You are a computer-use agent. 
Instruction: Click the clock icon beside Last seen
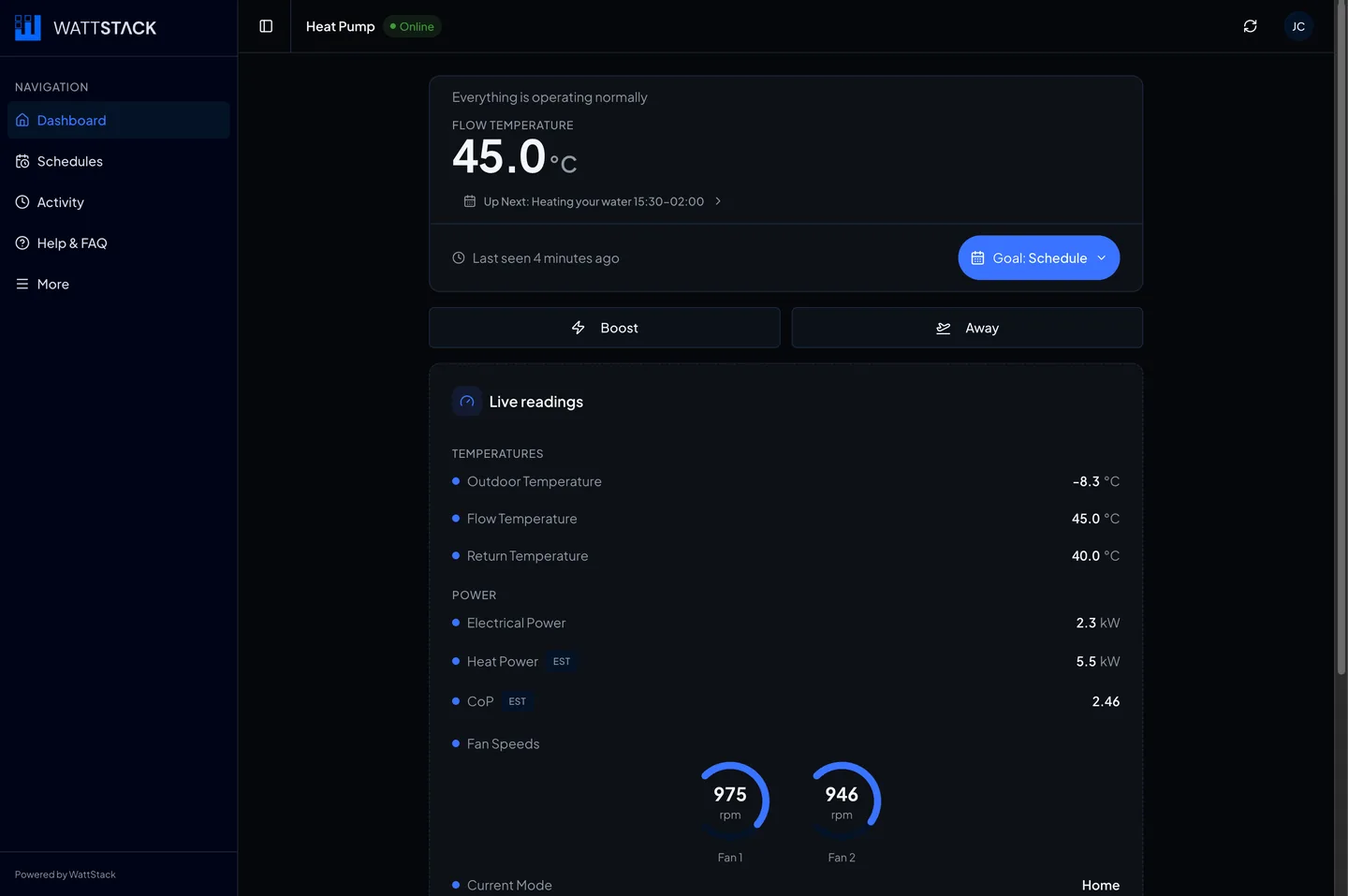[459, 257]
